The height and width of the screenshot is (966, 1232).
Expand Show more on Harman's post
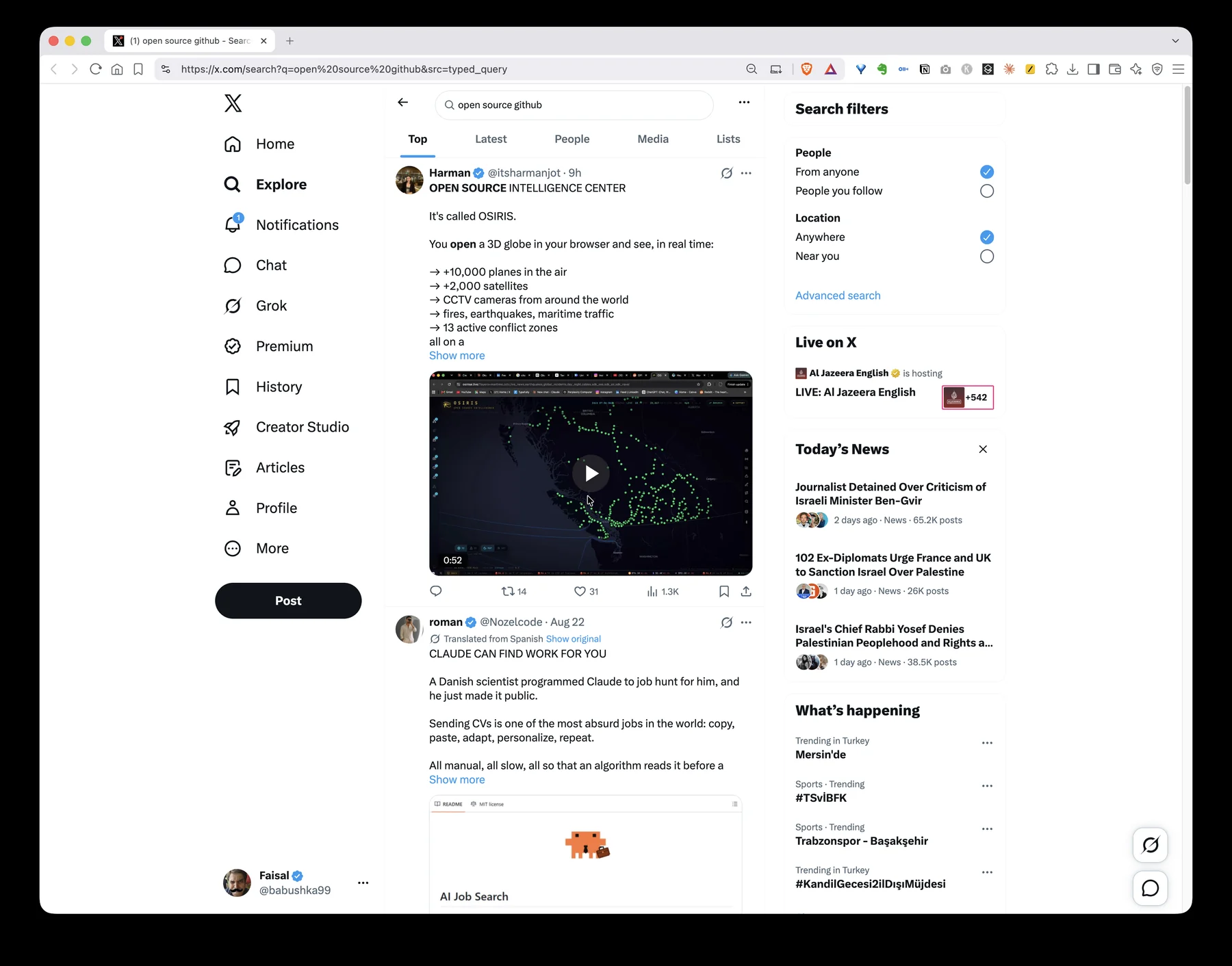(457, 356)
